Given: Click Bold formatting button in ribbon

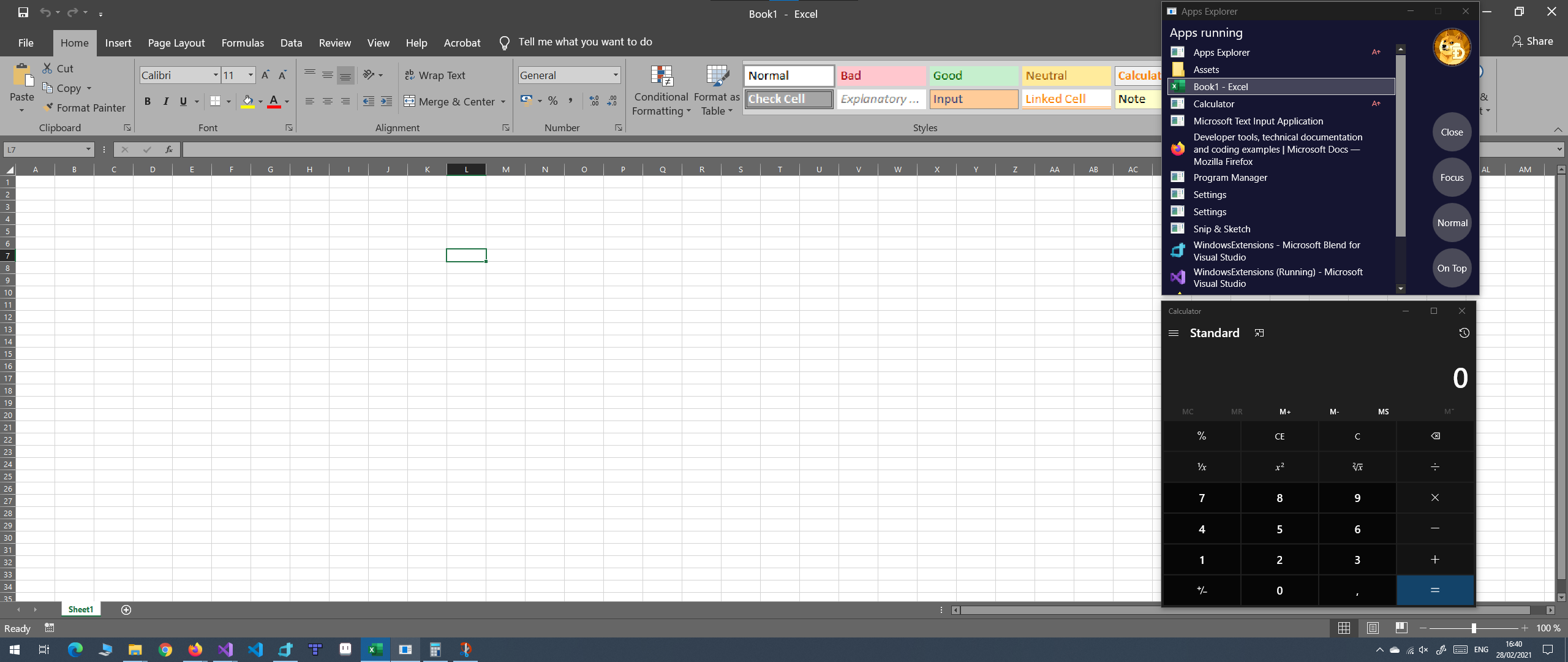Looking at the screenshot, I should [x=147, y=100].
